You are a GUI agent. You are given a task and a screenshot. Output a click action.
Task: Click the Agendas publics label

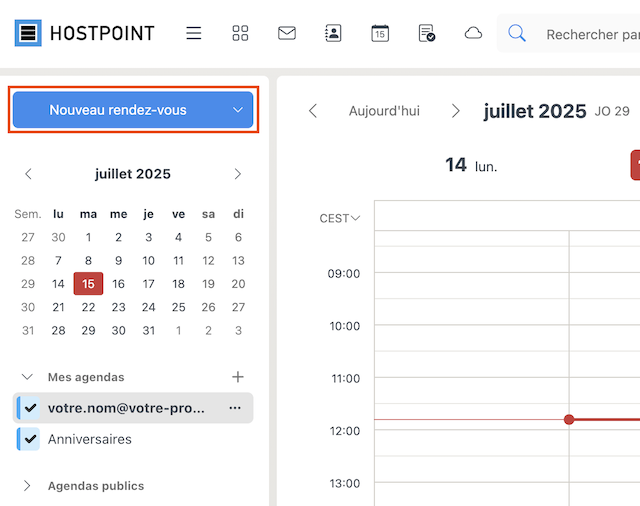coord(96,486)
